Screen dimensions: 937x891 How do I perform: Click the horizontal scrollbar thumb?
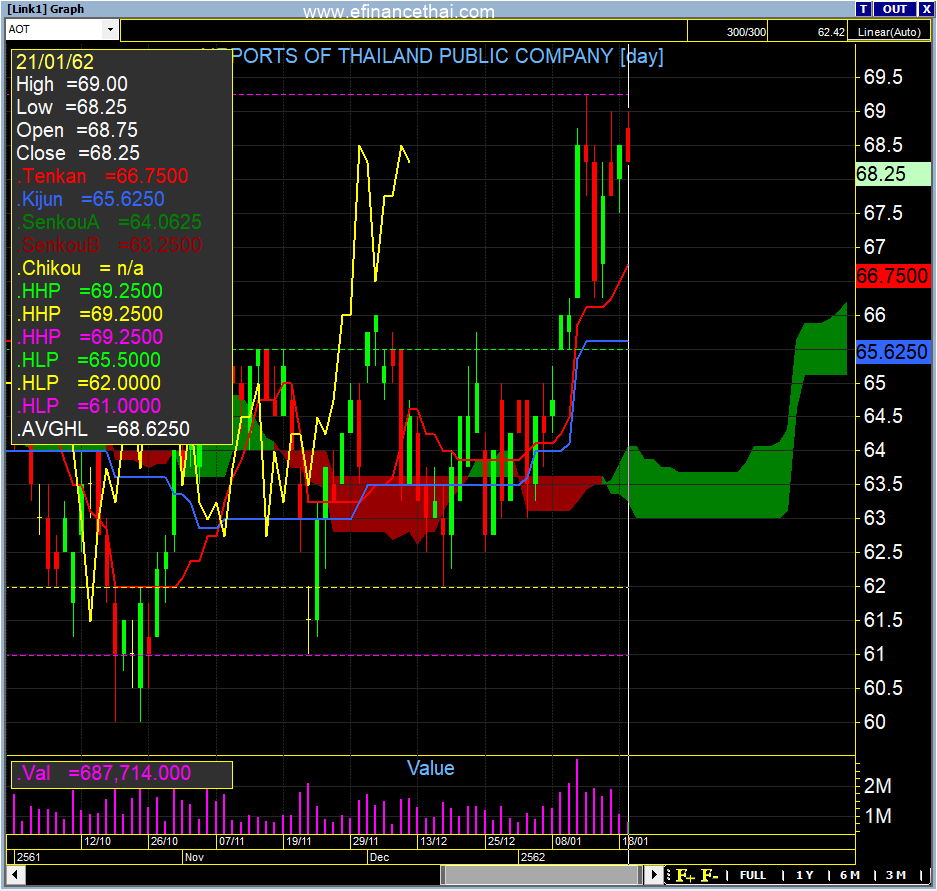point(540,875)
